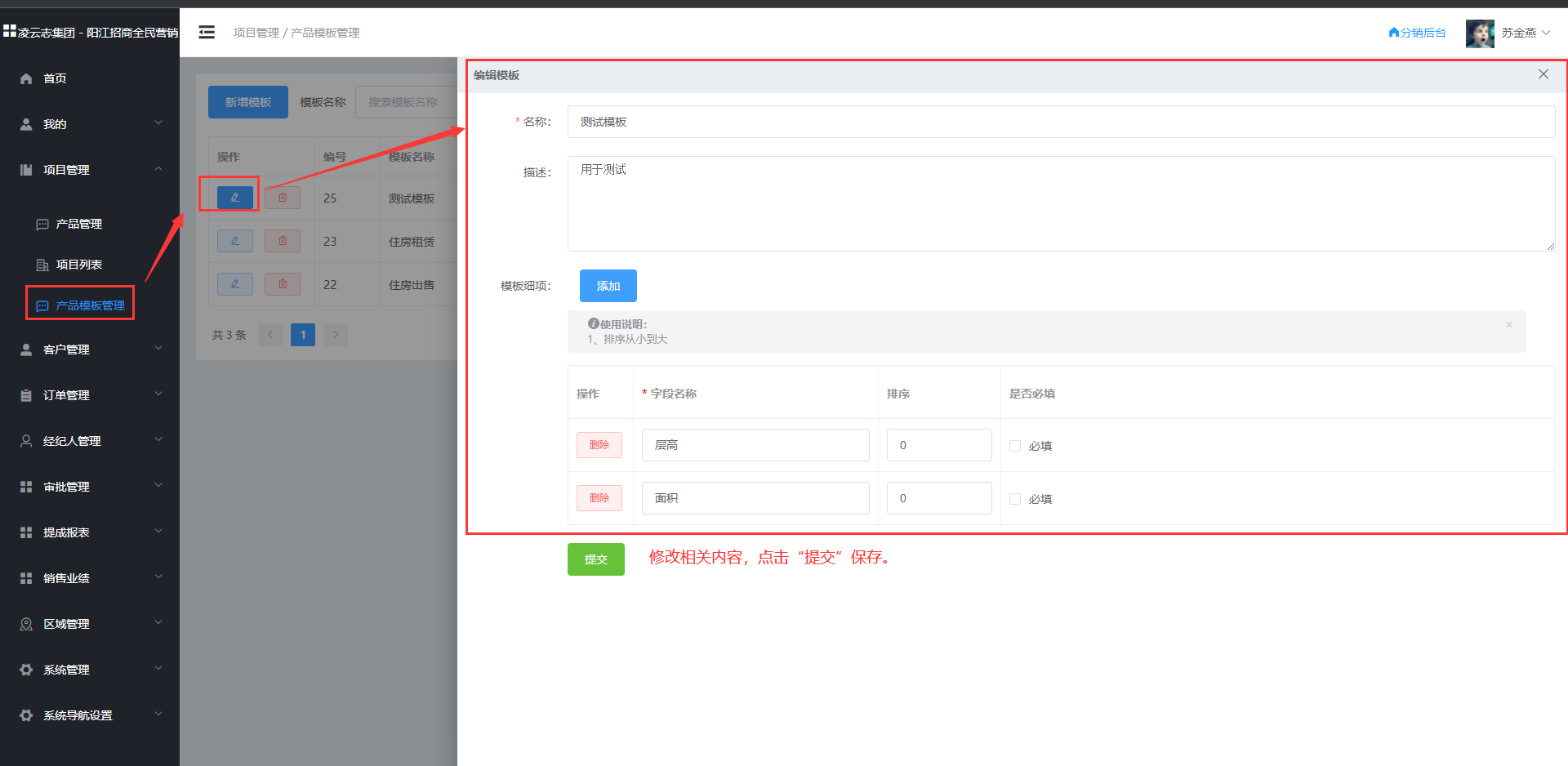The height and width of the screenshot is (766, 1568).
Task: Click the previous page arrow
Action: click(270, 335)
